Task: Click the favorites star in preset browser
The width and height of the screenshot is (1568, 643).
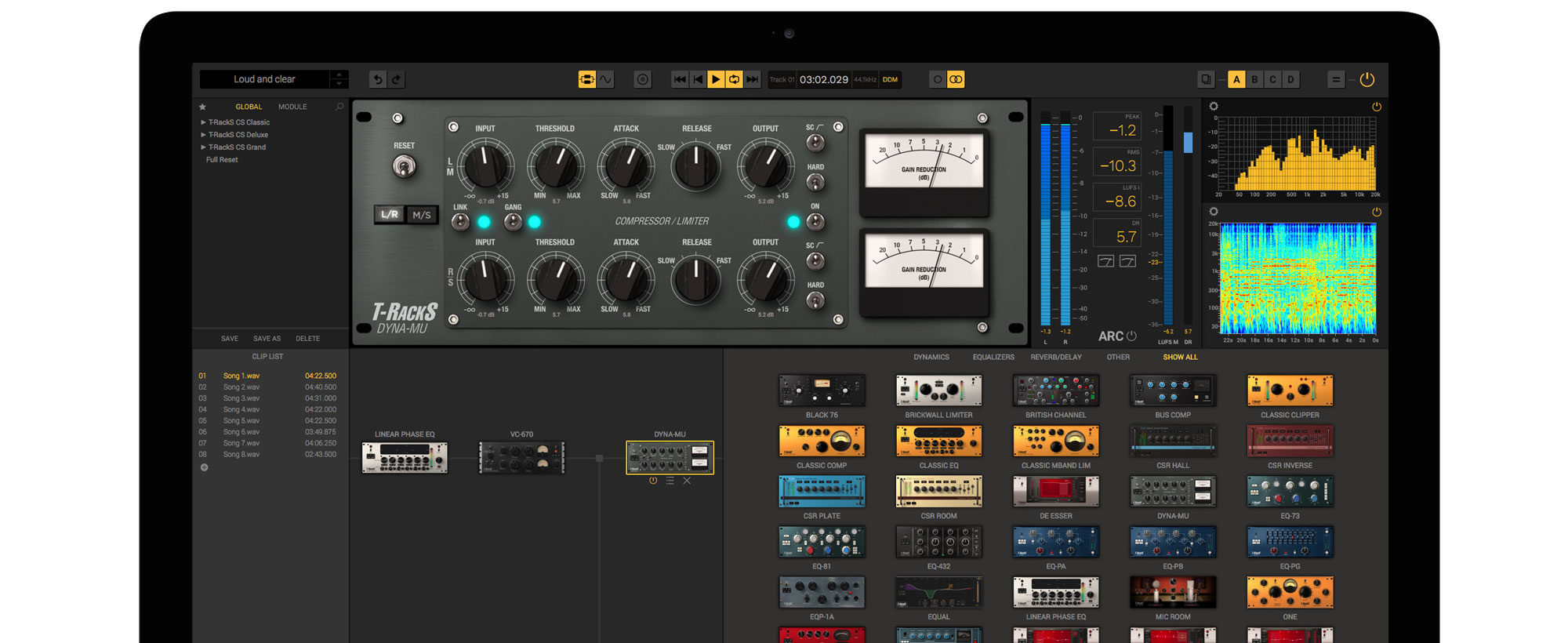Action: [x=202, y=107]
